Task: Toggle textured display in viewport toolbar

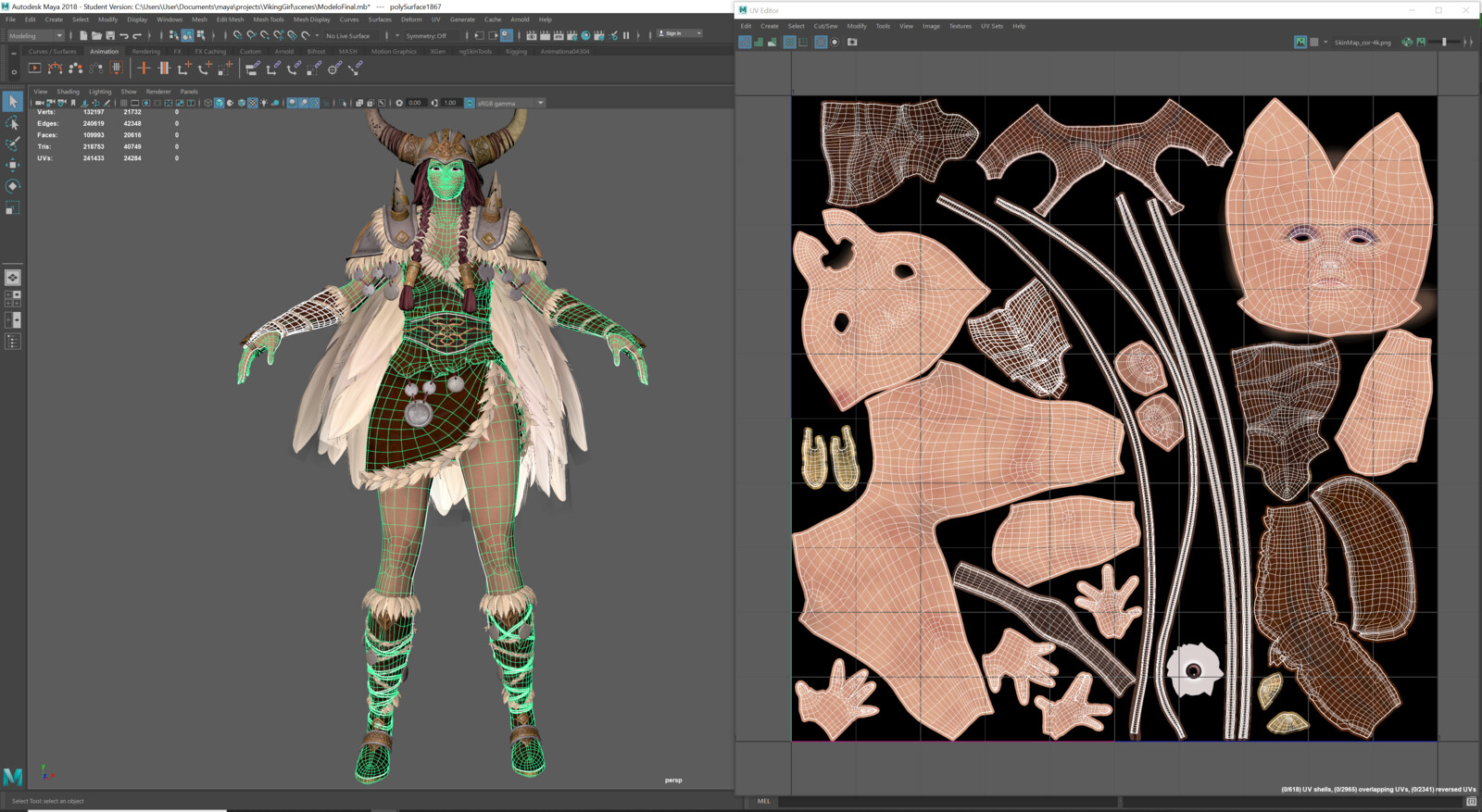Action: (x=253, y=103)
